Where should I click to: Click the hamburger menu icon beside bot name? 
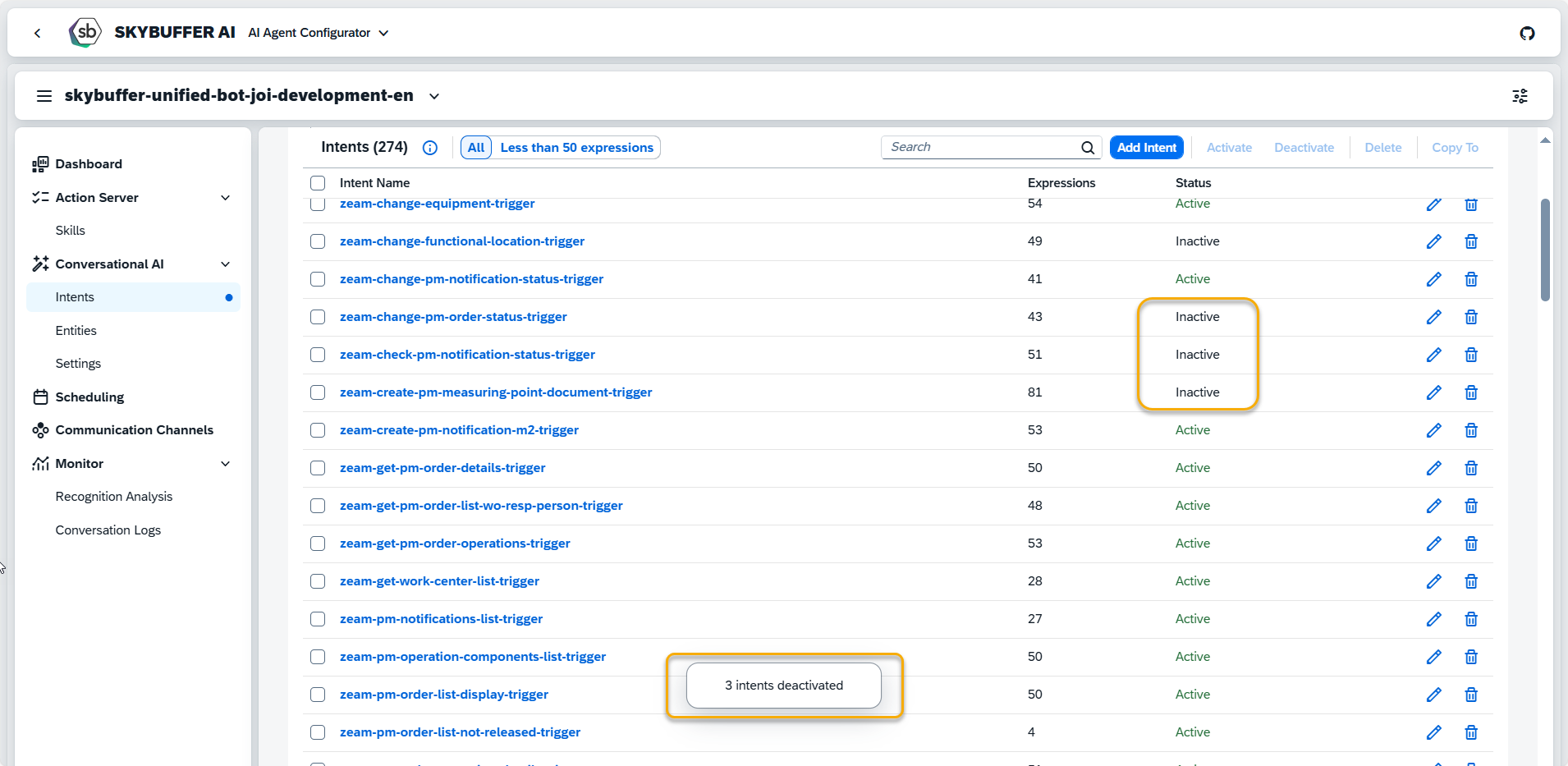pos(44,96)
